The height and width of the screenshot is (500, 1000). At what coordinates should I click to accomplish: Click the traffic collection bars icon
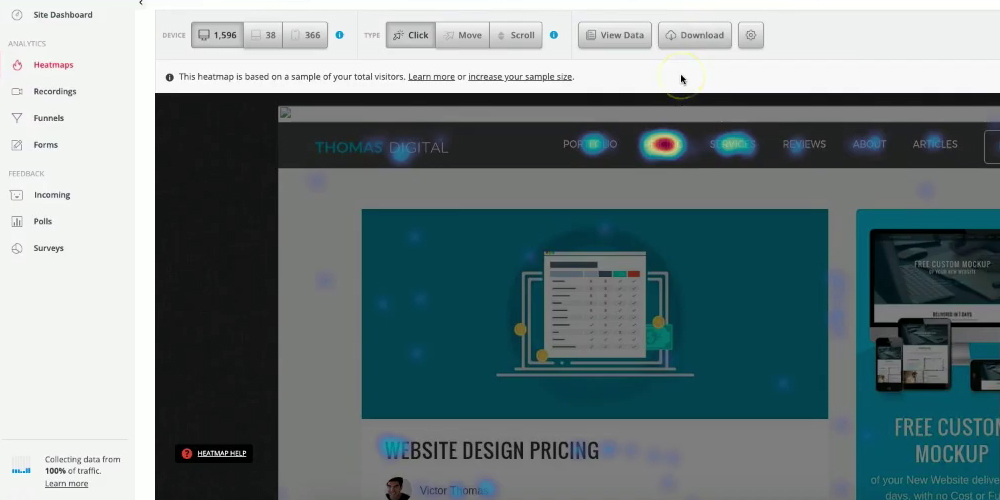tap(21, 466)
